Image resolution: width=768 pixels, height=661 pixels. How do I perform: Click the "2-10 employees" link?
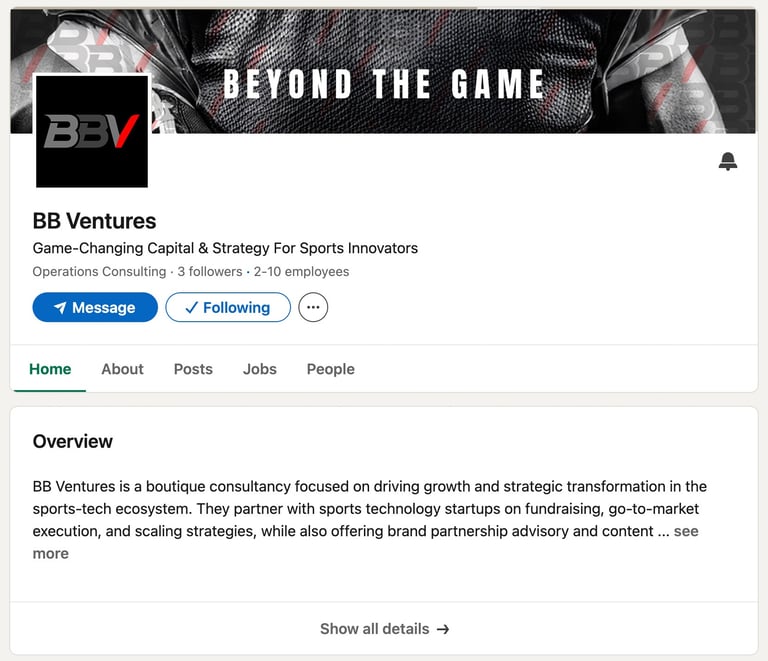click(301, 272)
